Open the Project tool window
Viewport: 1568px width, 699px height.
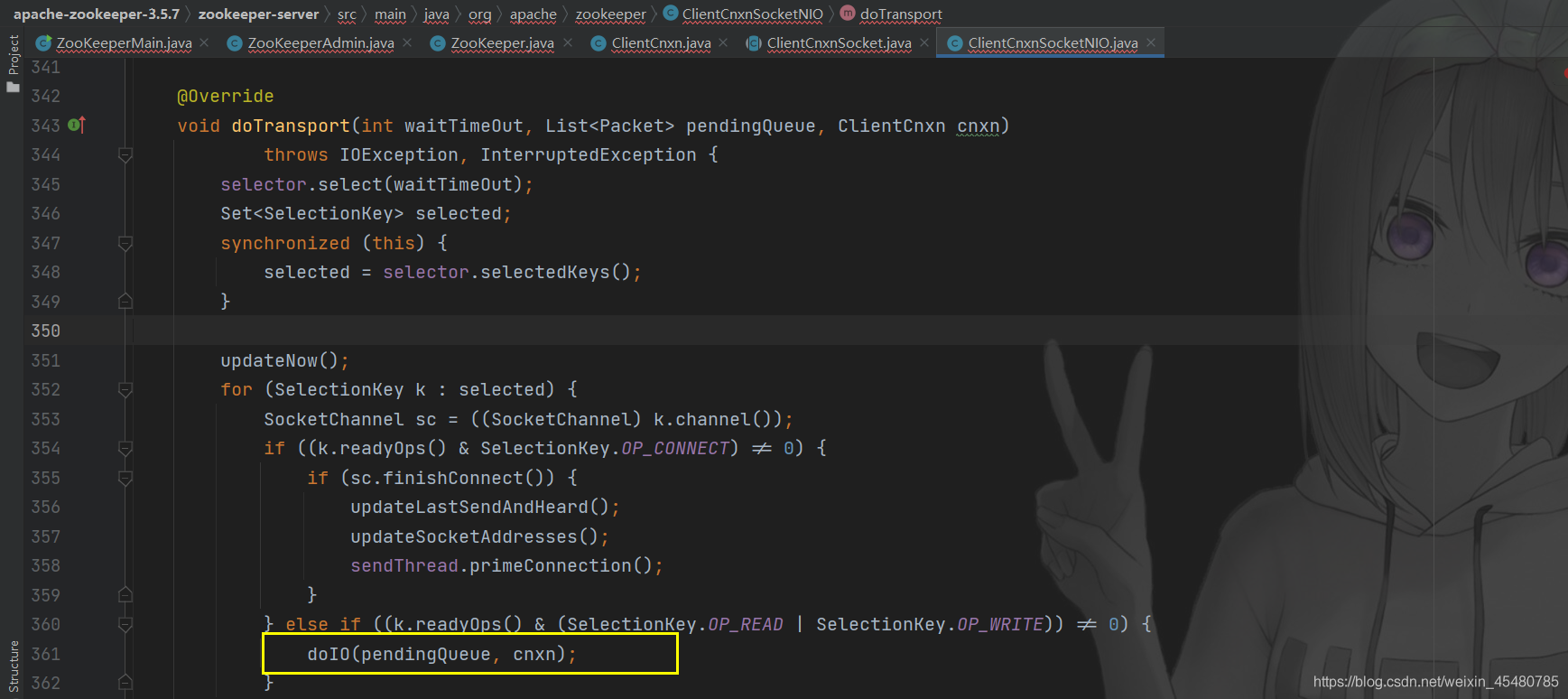click(x=13, y=62)
